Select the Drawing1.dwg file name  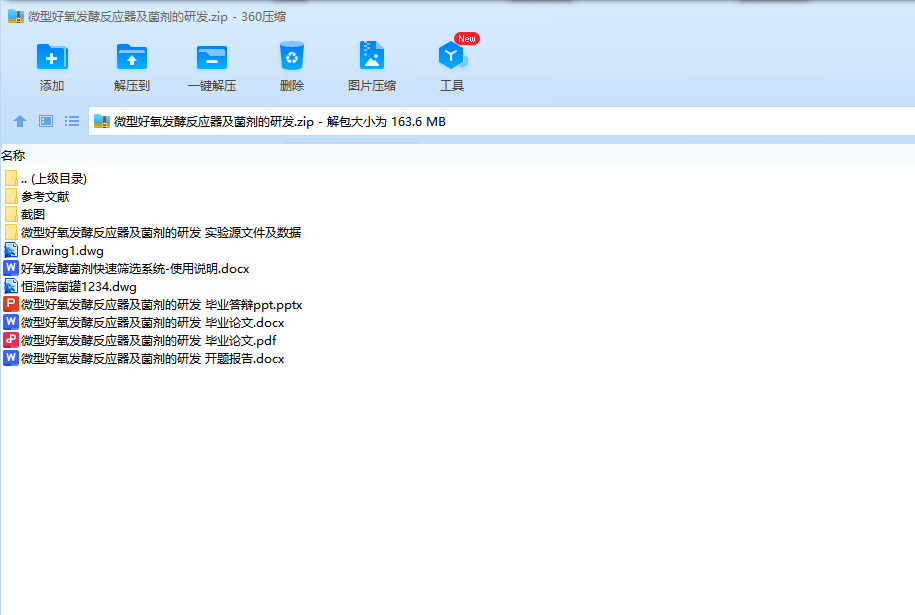click(x=62, y=251)
